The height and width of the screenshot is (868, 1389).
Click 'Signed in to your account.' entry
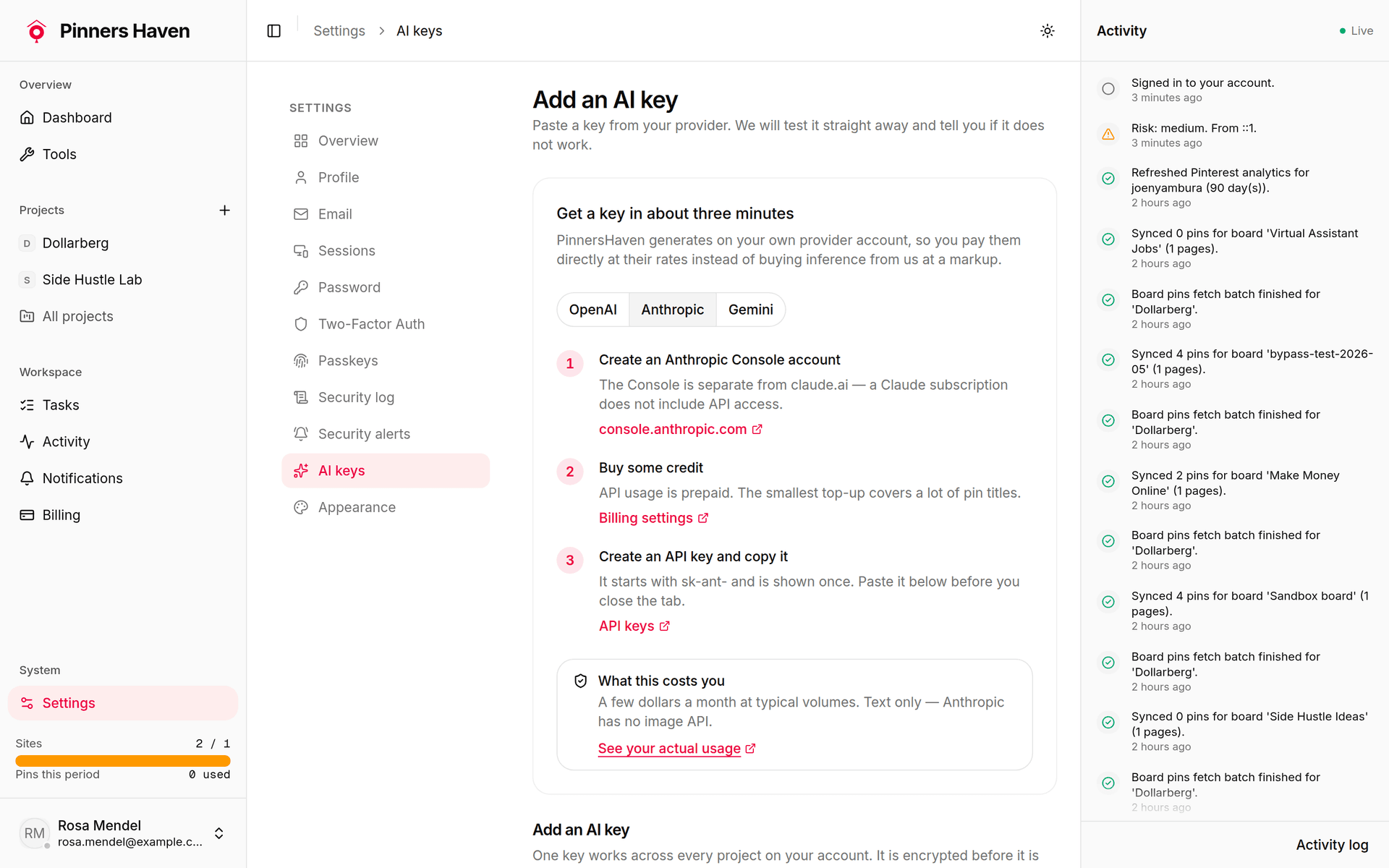click(1235, 90)
